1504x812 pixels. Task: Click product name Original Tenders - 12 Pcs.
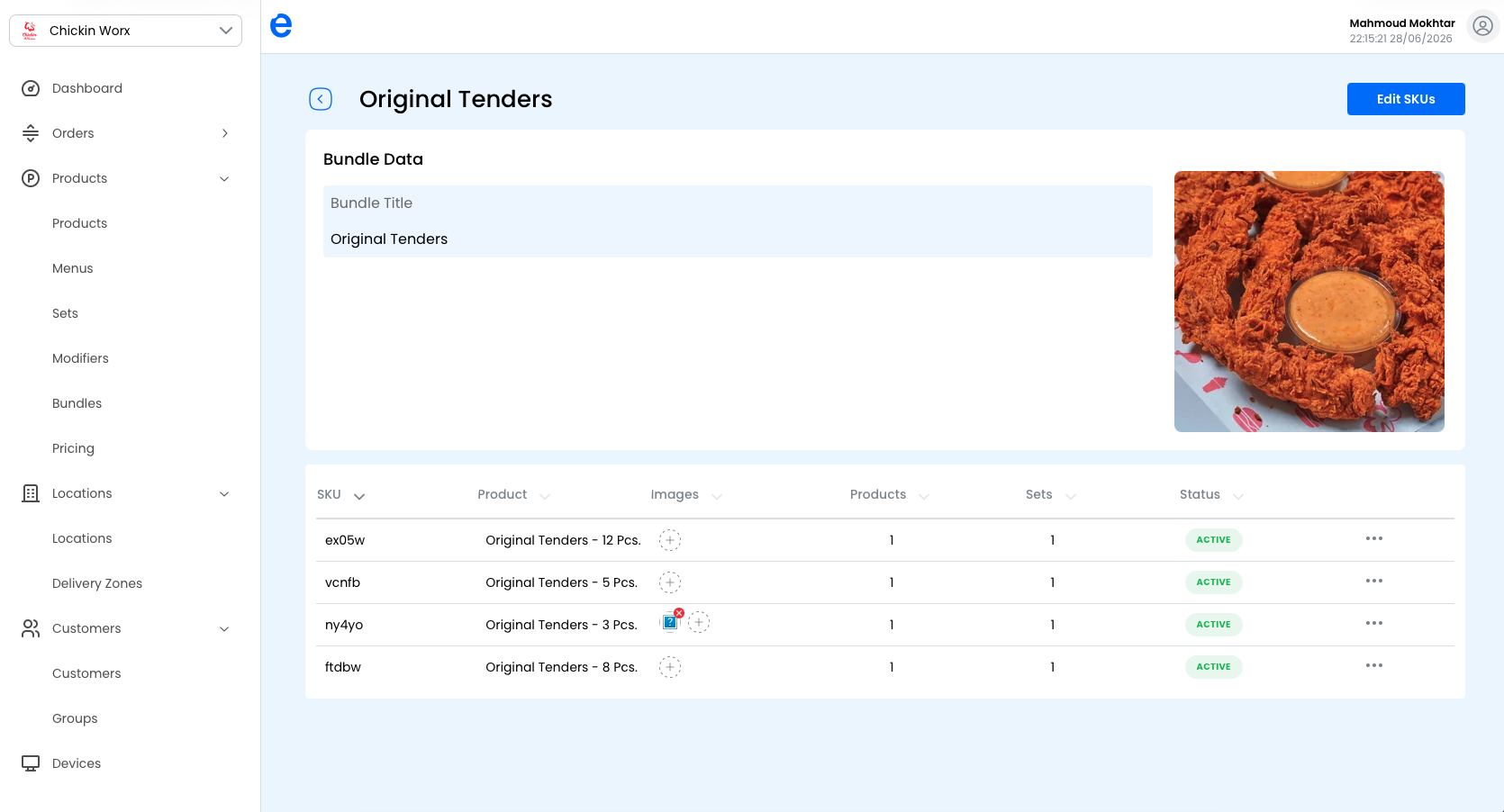coord(563,540)
